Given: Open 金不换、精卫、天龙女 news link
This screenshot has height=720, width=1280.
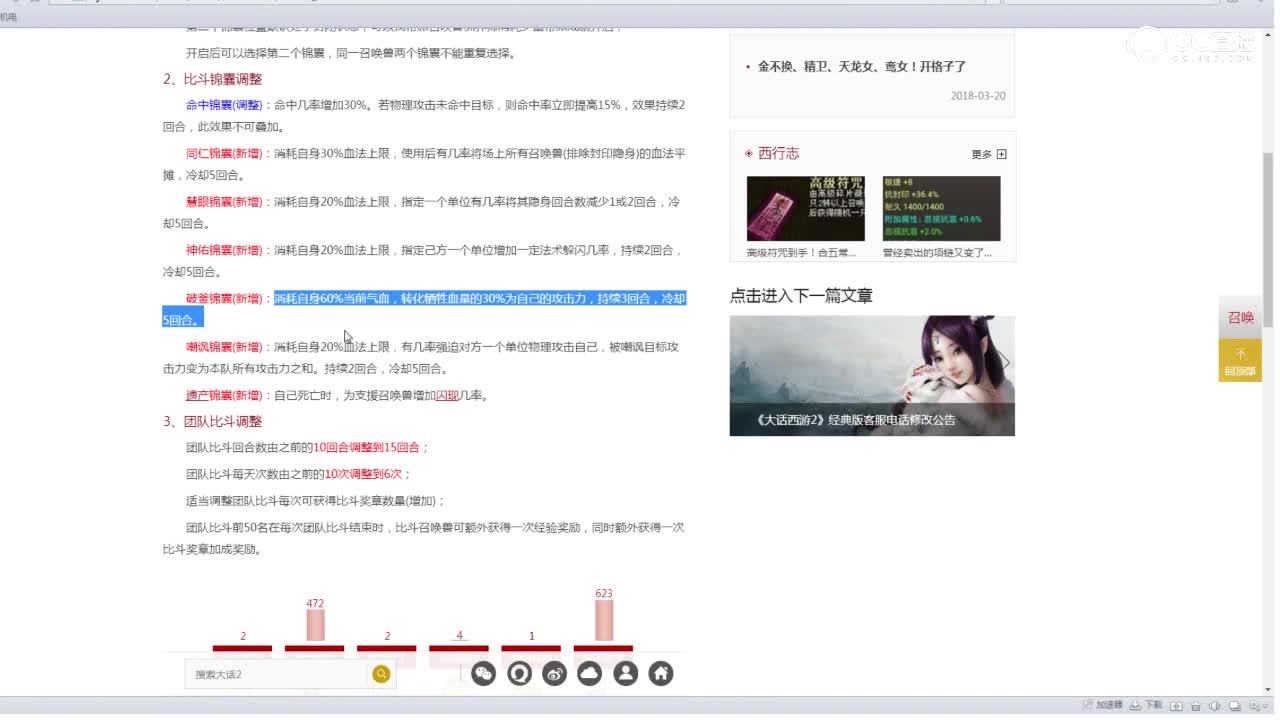Looking at the screenshot, I should pyautogui.click(x=862, y=66).
